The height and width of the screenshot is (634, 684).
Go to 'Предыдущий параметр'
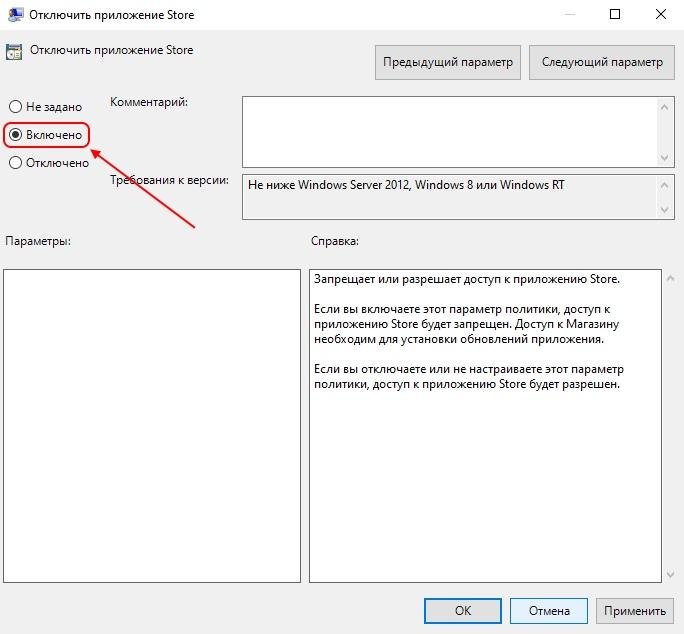tap(448, 62)
